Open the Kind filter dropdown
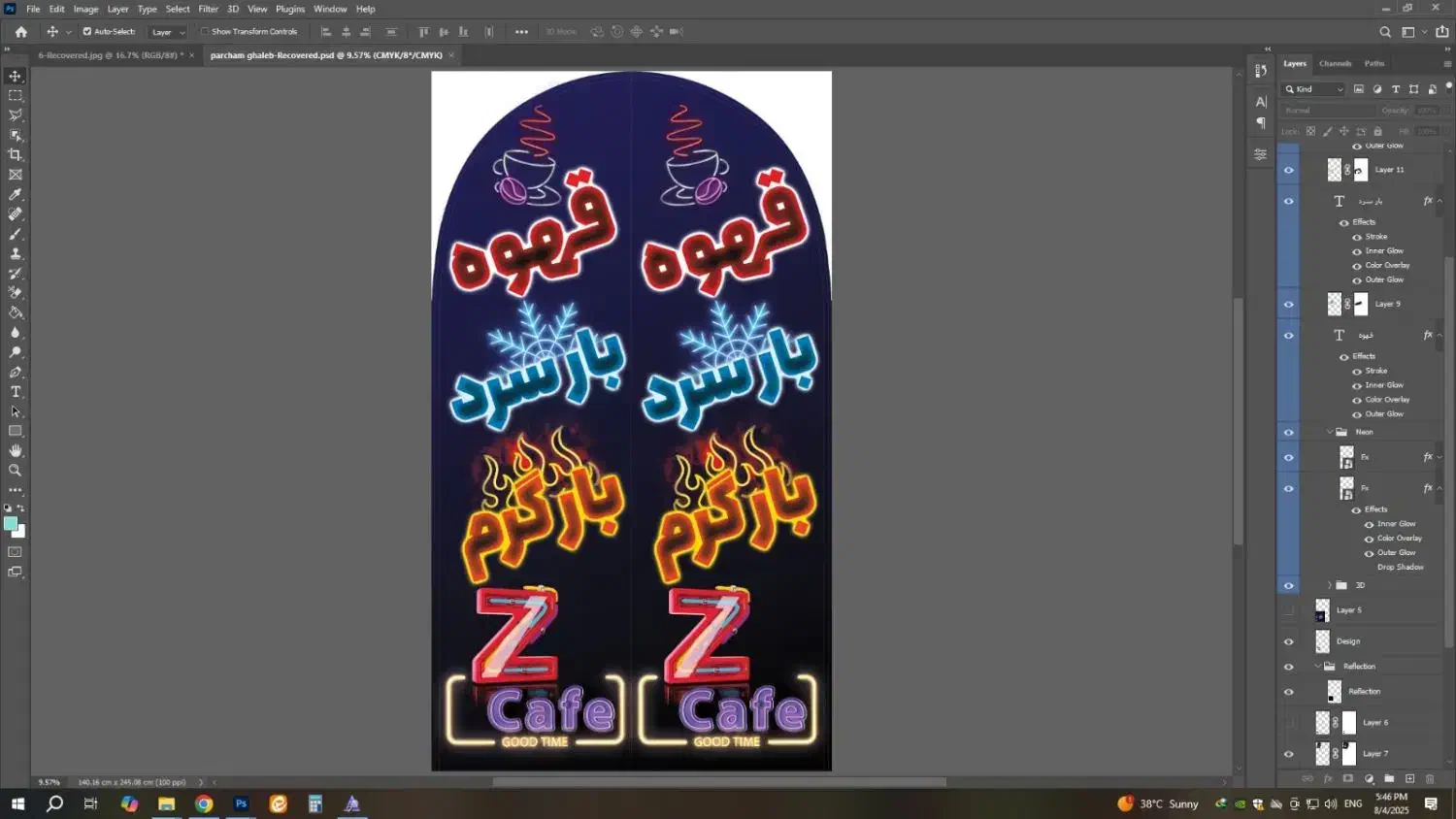 (x=1313, y=89)
